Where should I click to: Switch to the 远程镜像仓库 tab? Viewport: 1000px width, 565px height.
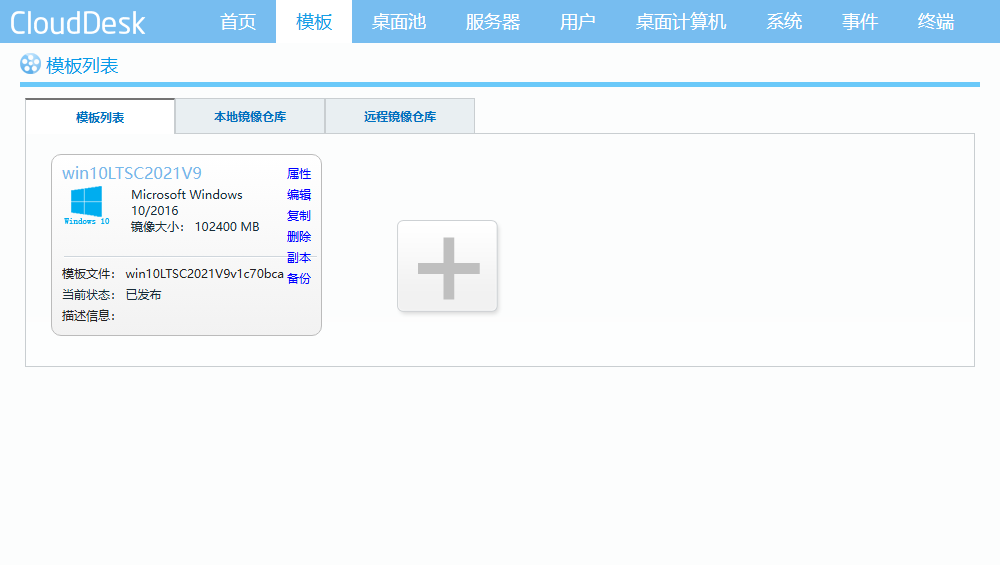tap(400, 117)
